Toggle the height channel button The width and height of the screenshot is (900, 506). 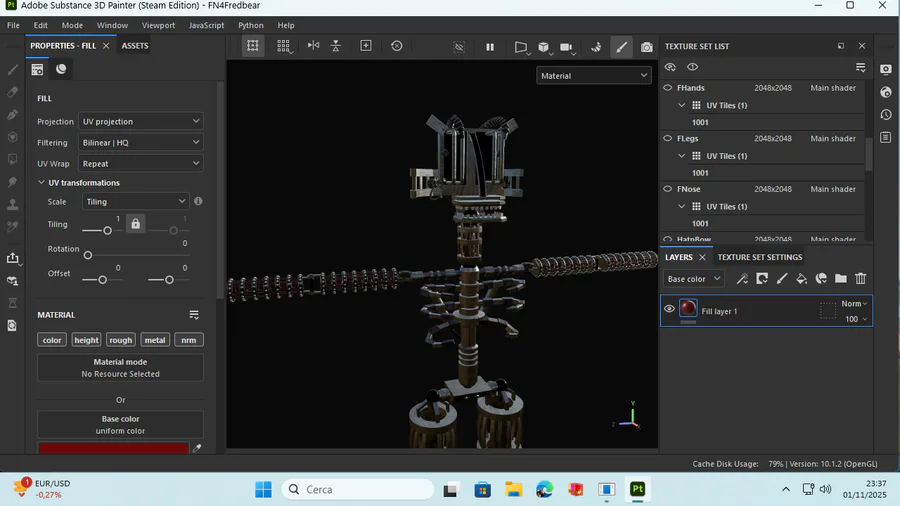[87, 340]
